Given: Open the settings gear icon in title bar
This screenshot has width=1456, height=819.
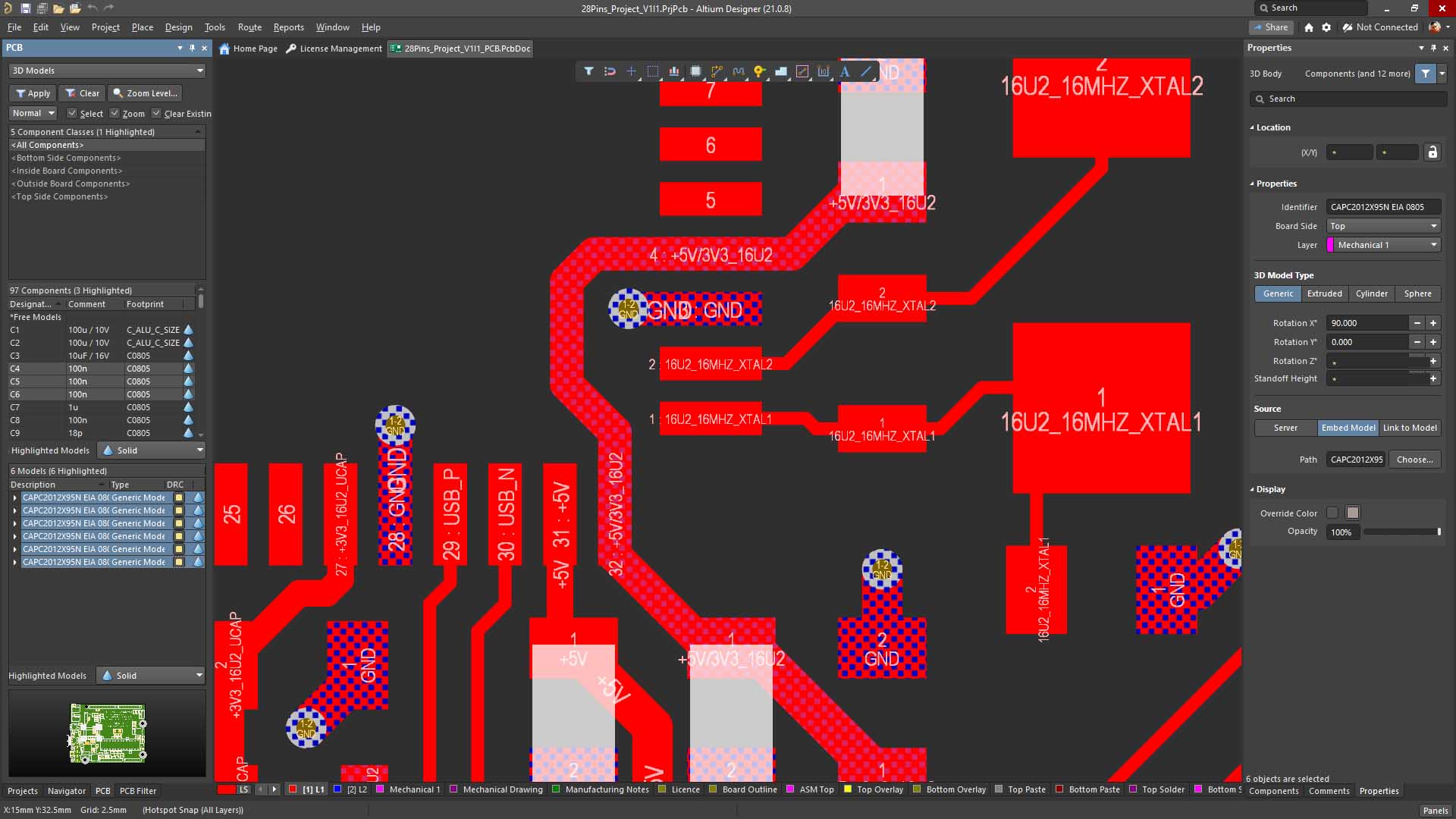Looking at the screenshot, I should pyautogui.click(x=1326, y=27).
